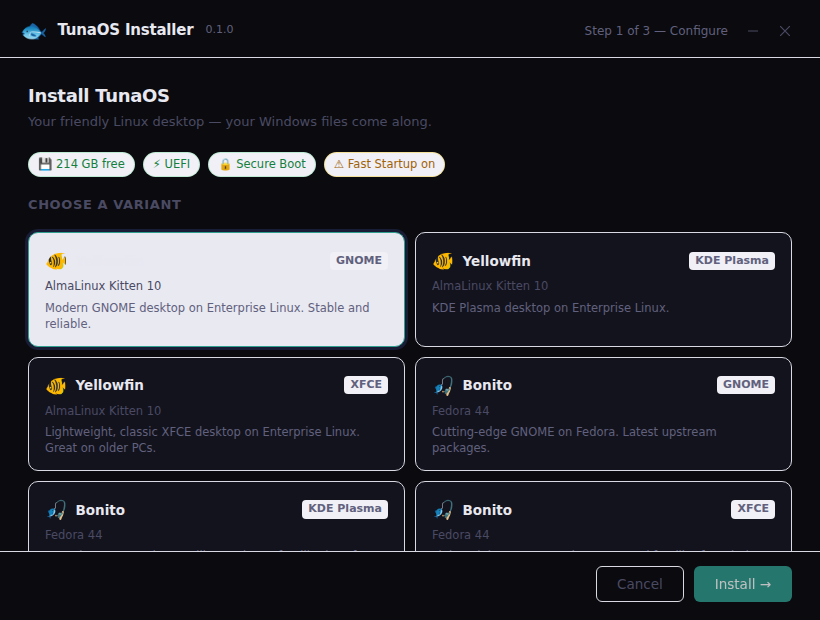Minimize the installer window
820x620 pixels.
pyautogui.click(x=753, y=31)
